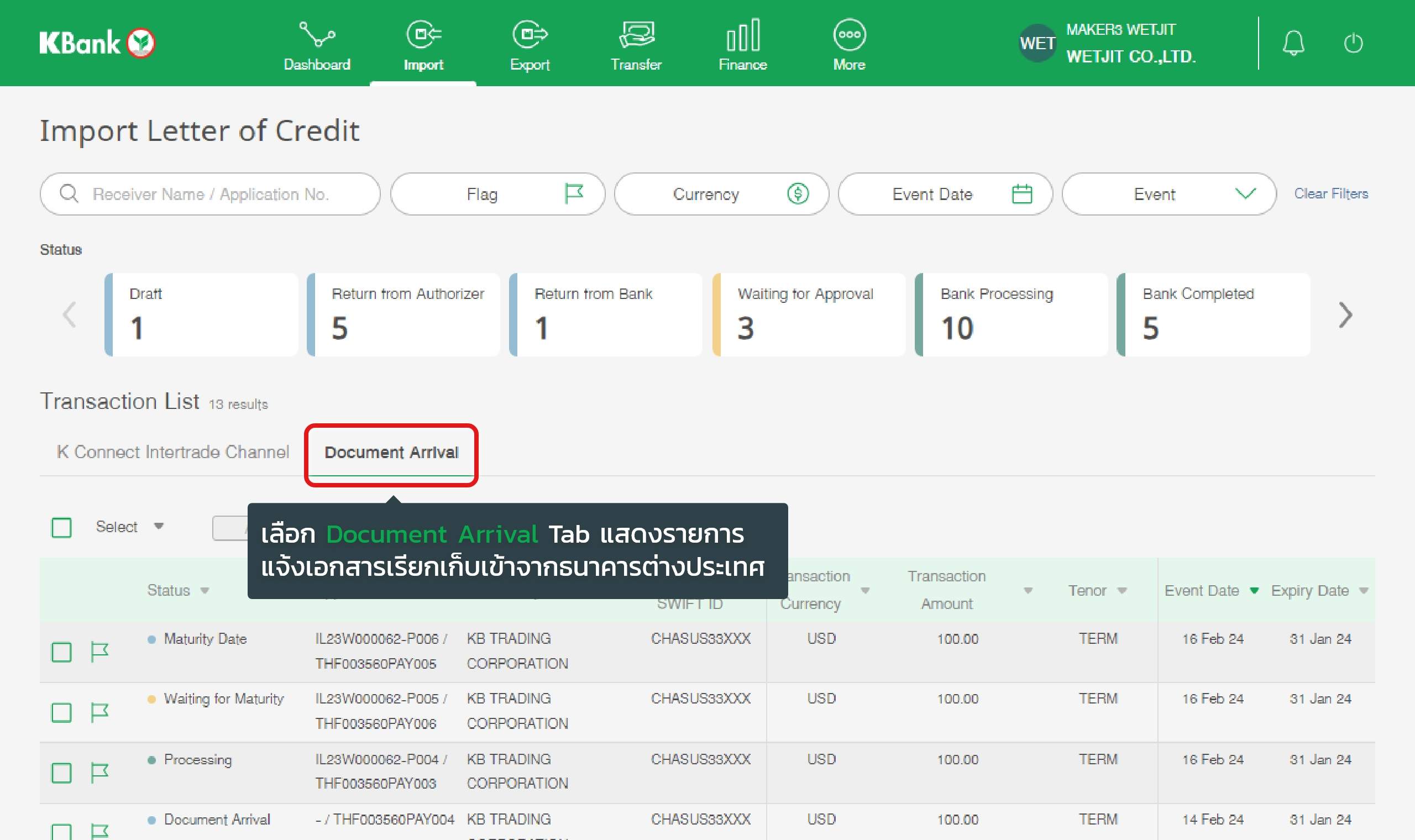Open the Dashboard icon in top navigation
The image size is (1415, 840).
coord(316,35)
